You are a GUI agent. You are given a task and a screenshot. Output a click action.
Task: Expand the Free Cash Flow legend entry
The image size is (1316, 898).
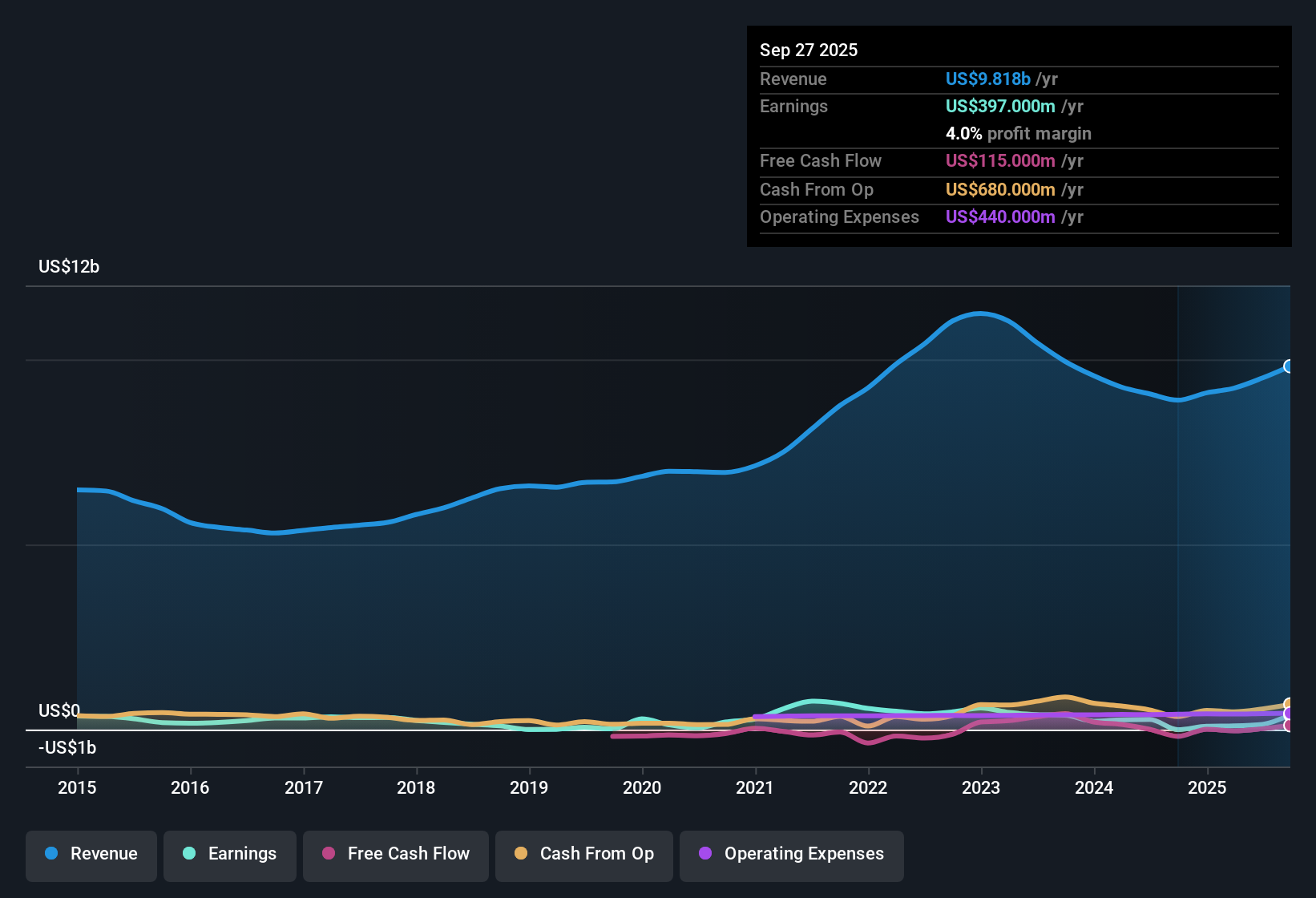tap(395, 854)
